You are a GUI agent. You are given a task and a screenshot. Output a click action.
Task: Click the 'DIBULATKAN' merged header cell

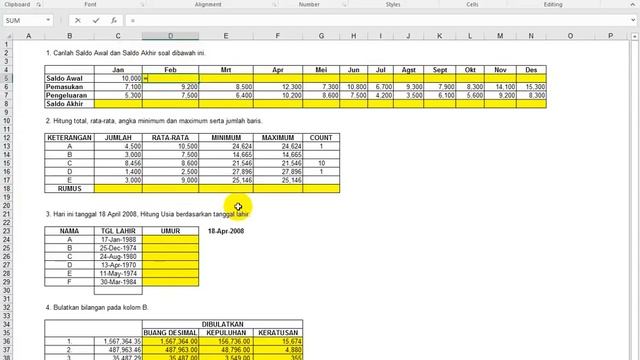(x=222, y=324)
